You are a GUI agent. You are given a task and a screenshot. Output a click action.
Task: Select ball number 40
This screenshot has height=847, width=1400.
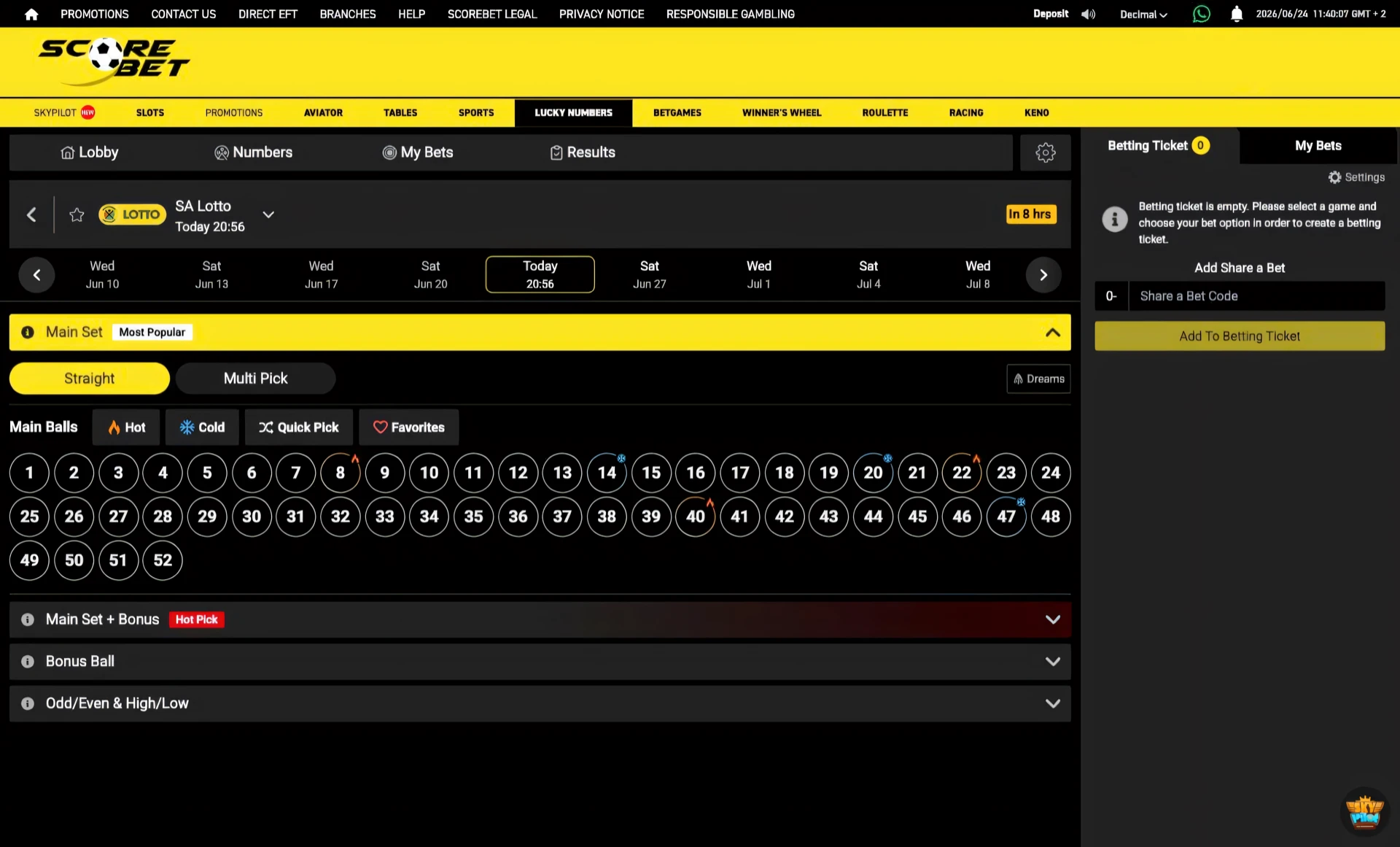[x=695, y=517]
